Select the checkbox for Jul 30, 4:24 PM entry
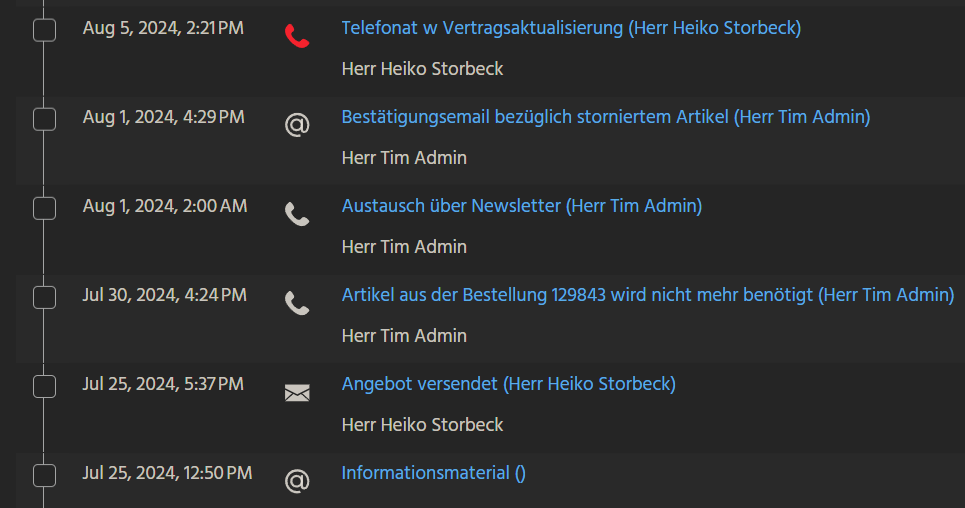Image resolution: width=965 pixels, height=508 pixels. tap(44, 297)
